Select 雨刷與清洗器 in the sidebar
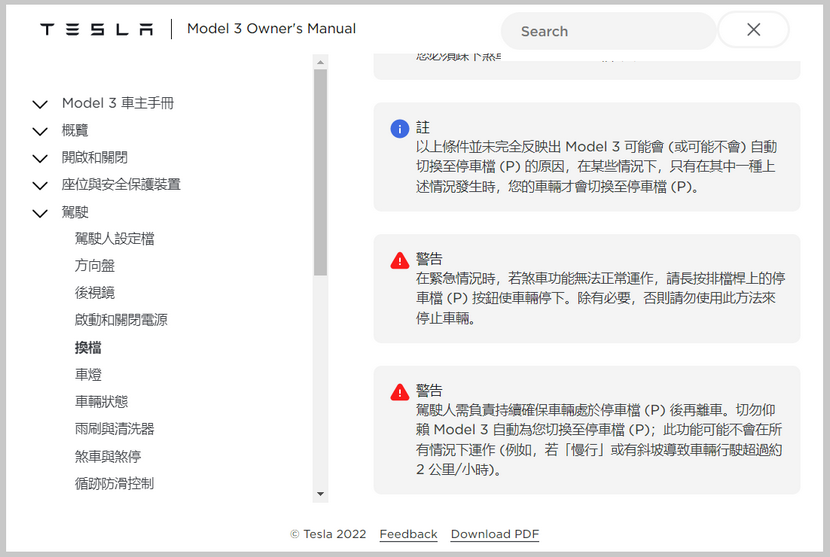This screenshot has width=830, height=557. coord(114,429)
